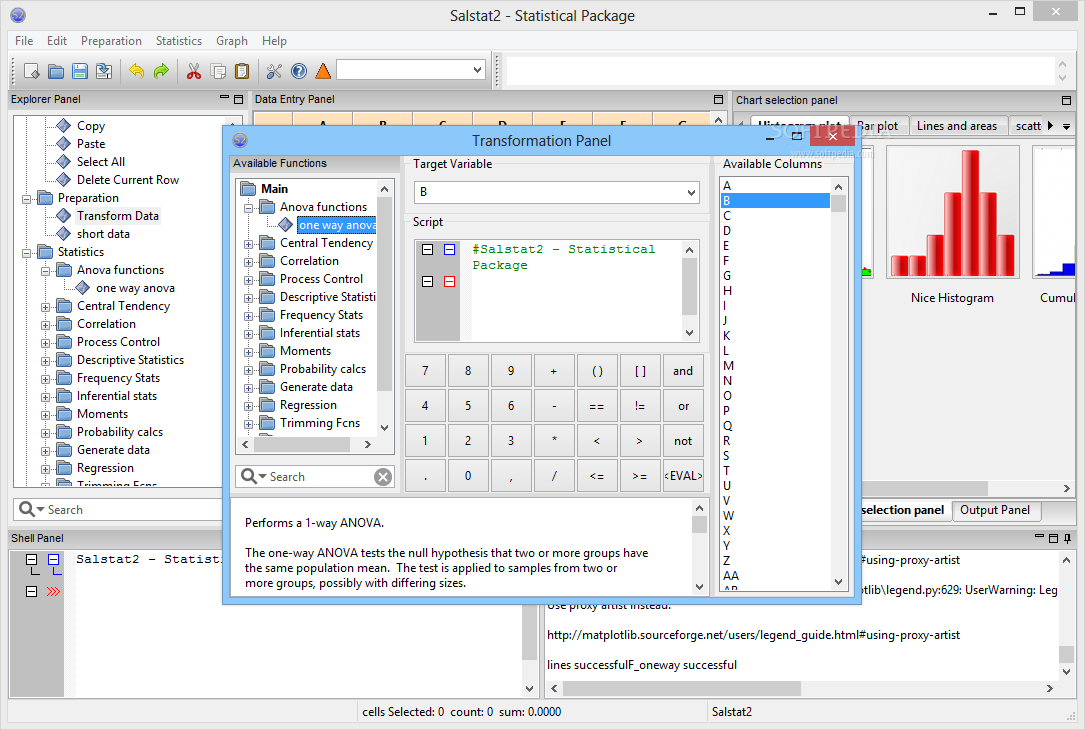Pin the Shell Panel
The height and width of the screenshot is (730, 1085).
1068,538
